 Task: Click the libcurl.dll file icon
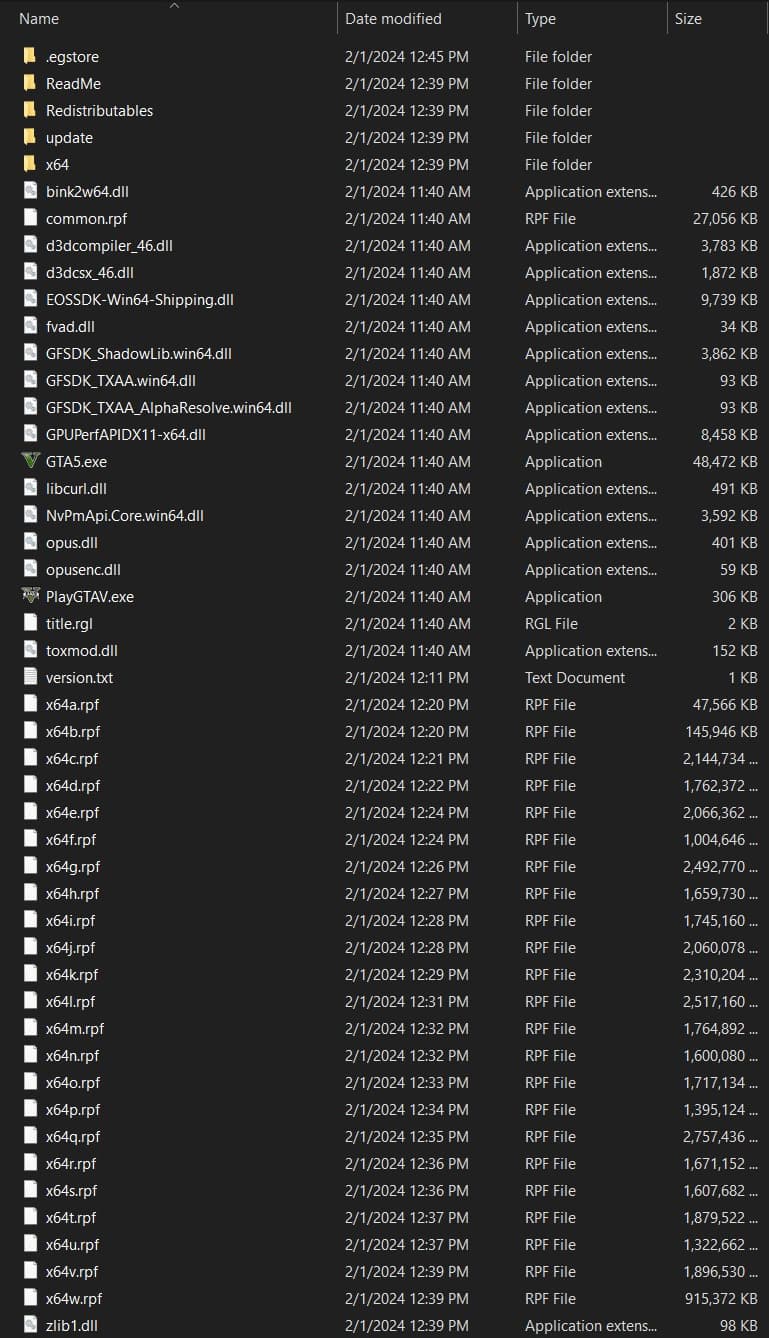pyautogui.click(x=30, y=488)
